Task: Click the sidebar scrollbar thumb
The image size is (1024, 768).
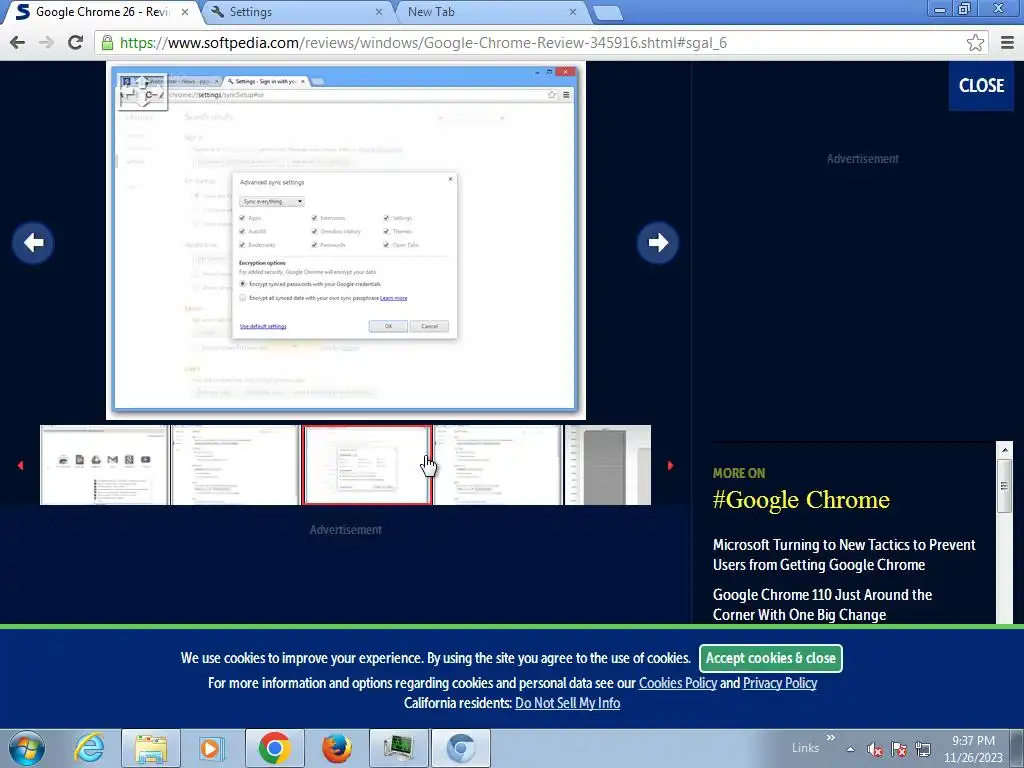Action: point(1004,485)
